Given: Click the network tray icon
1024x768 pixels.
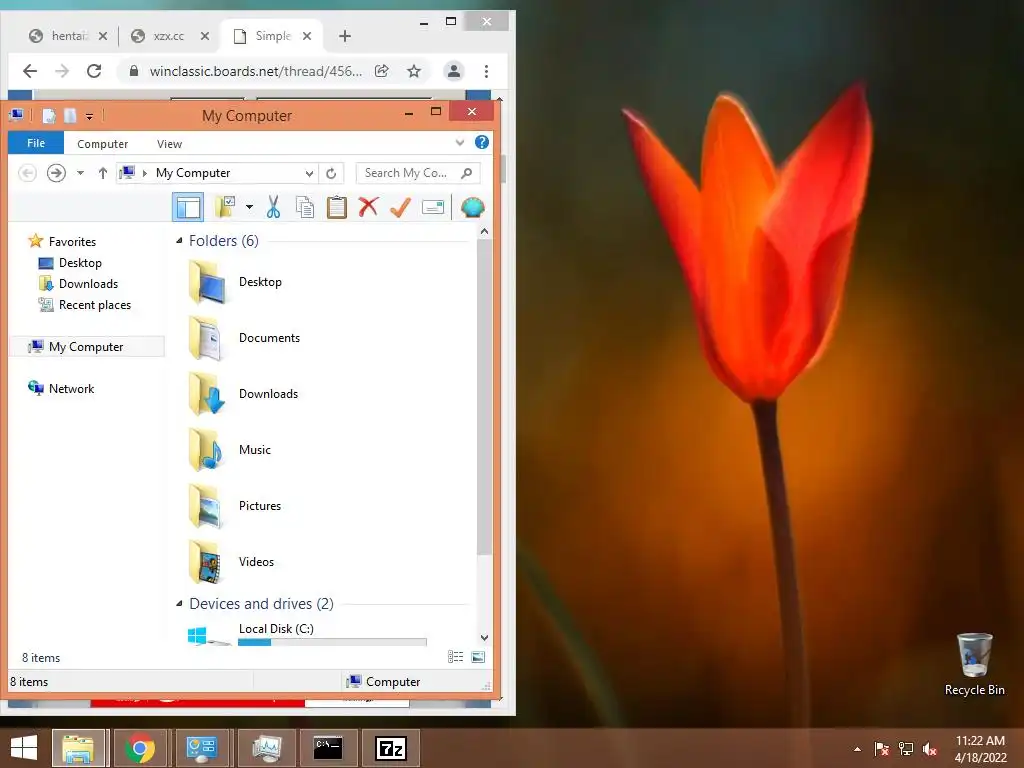Looking at the screenshot, I should tap(906, 749).
